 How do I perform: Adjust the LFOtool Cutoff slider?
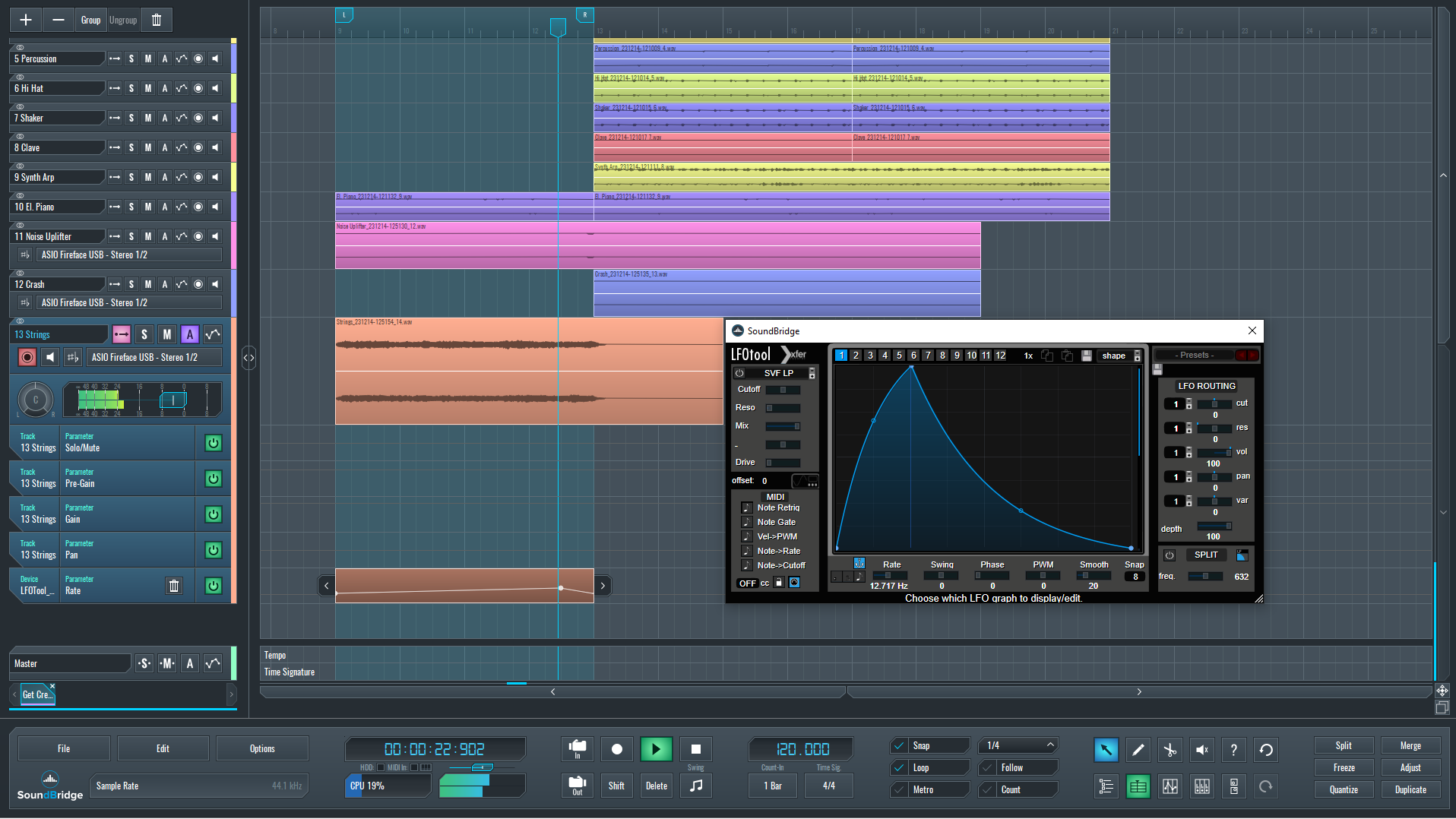click(x=783, y=390)
